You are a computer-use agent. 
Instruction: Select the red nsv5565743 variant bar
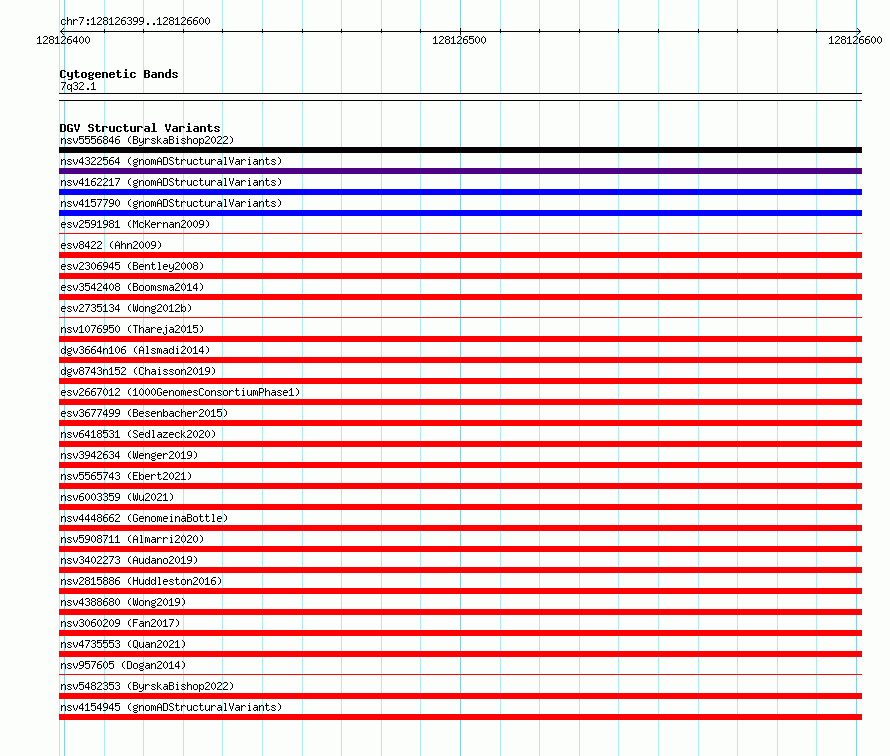[x=460, y=486]
